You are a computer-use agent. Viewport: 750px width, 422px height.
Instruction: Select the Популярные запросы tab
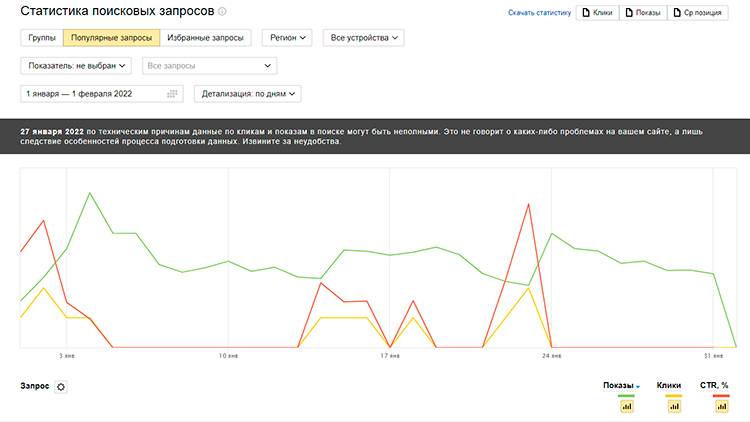(111, 38)
